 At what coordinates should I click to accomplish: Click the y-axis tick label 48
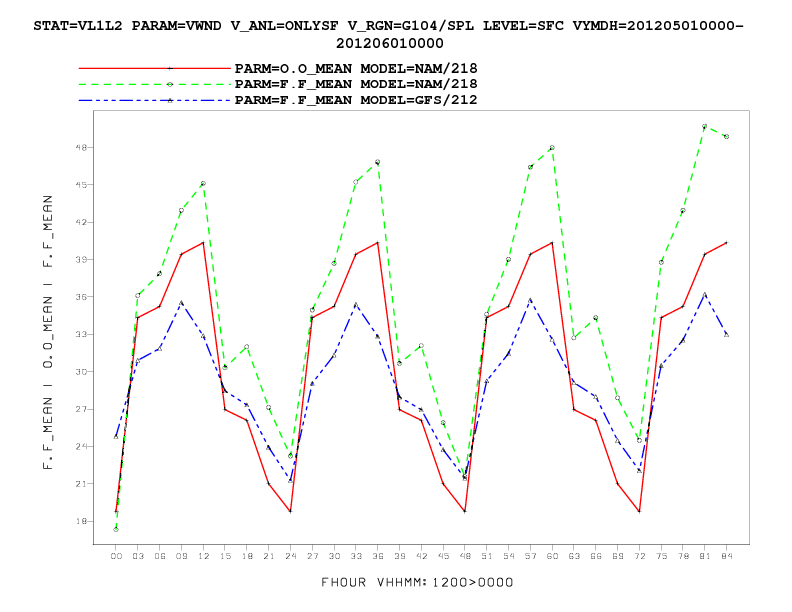click(81, 147)
